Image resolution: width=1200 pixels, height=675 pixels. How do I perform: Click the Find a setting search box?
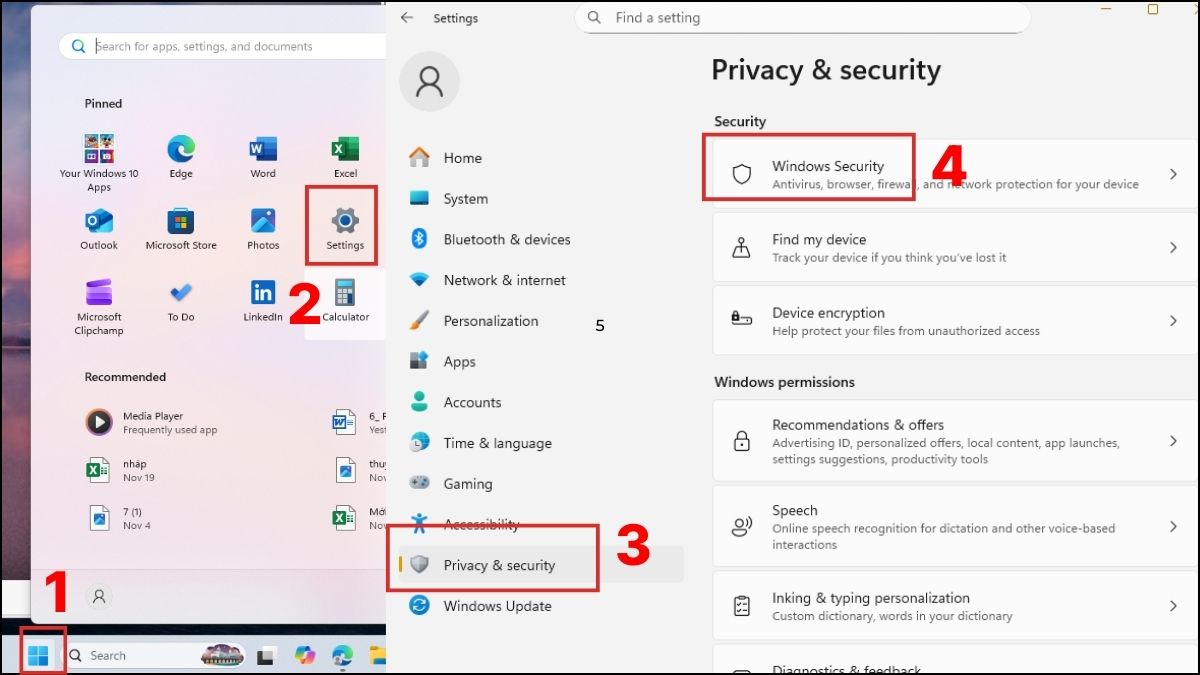pyautogui.click(x=802, y=18)
